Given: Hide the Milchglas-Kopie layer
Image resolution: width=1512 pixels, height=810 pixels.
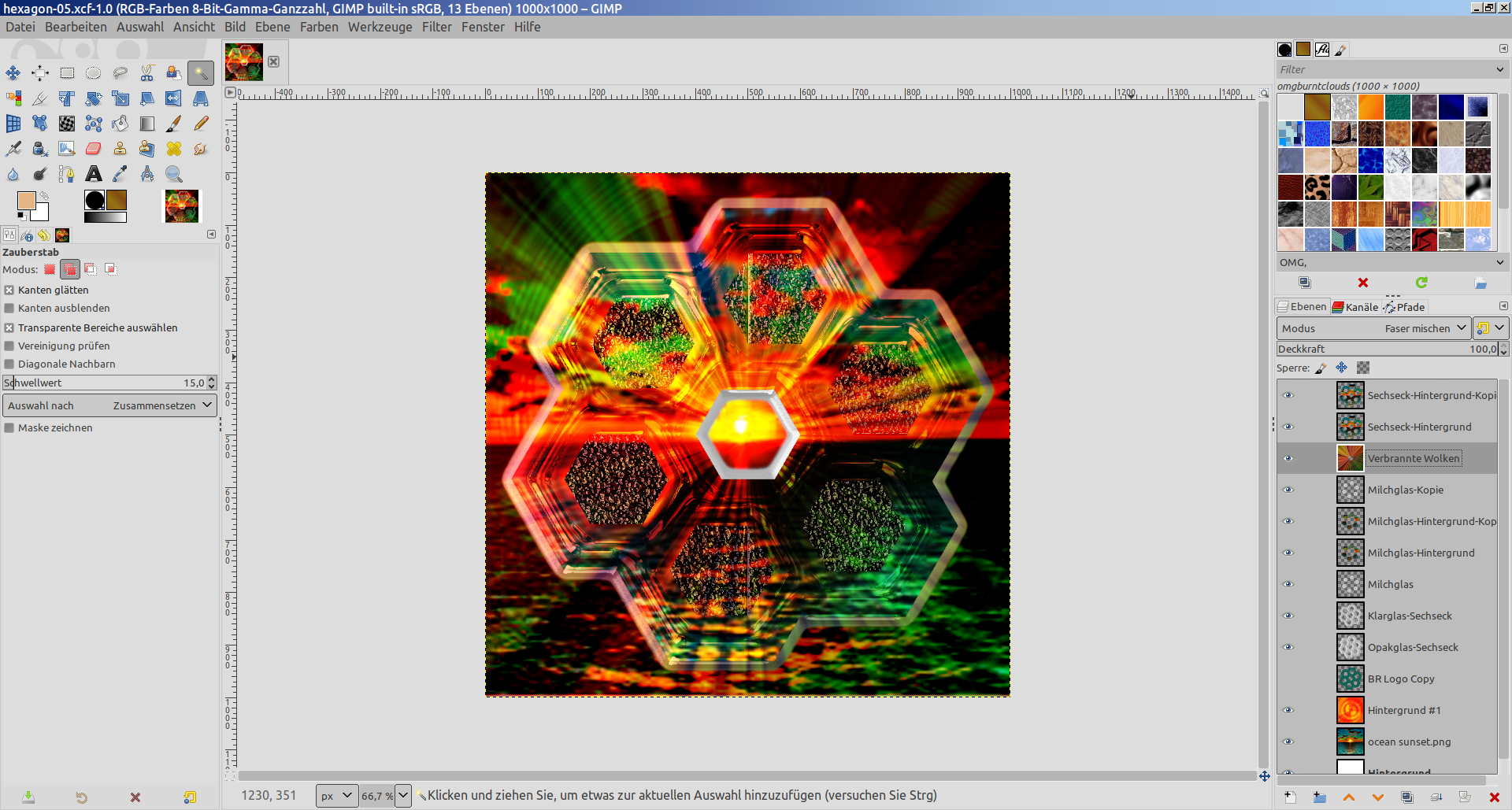Looking at the screenshot, I should pyautogui.click(x=1288, y=490).
